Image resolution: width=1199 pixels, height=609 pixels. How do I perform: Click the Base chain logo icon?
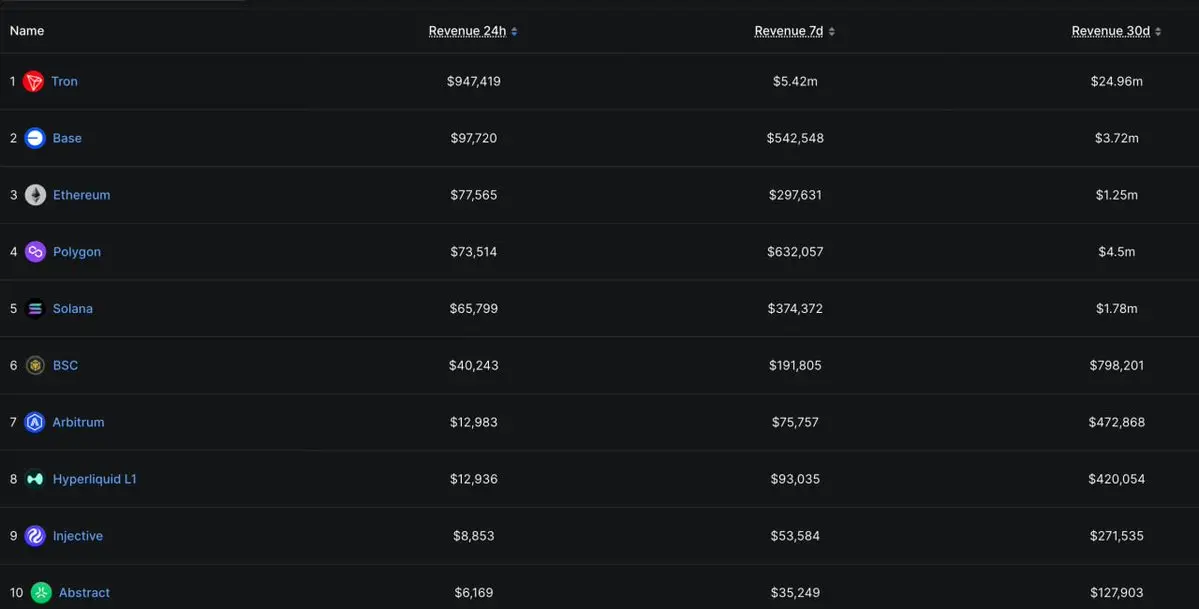(x=35, y=139)
